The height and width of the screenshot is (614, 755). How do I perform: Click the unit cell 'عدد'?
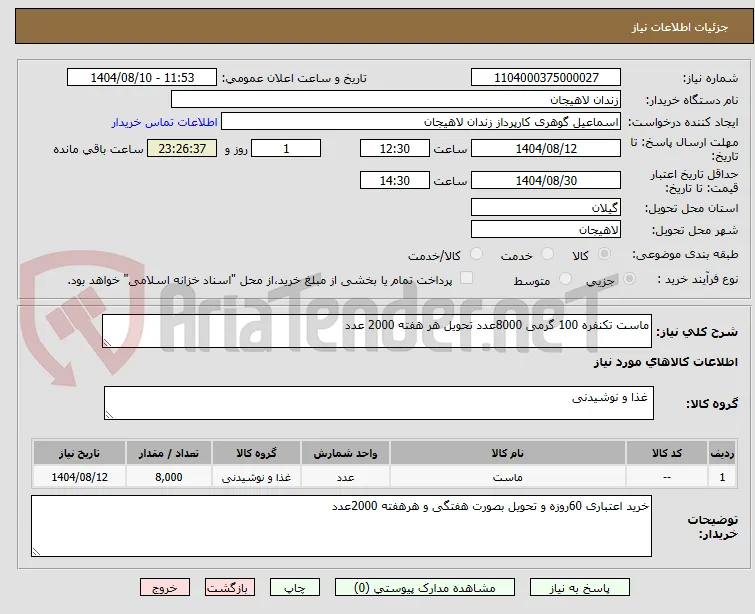coord(345,477)
